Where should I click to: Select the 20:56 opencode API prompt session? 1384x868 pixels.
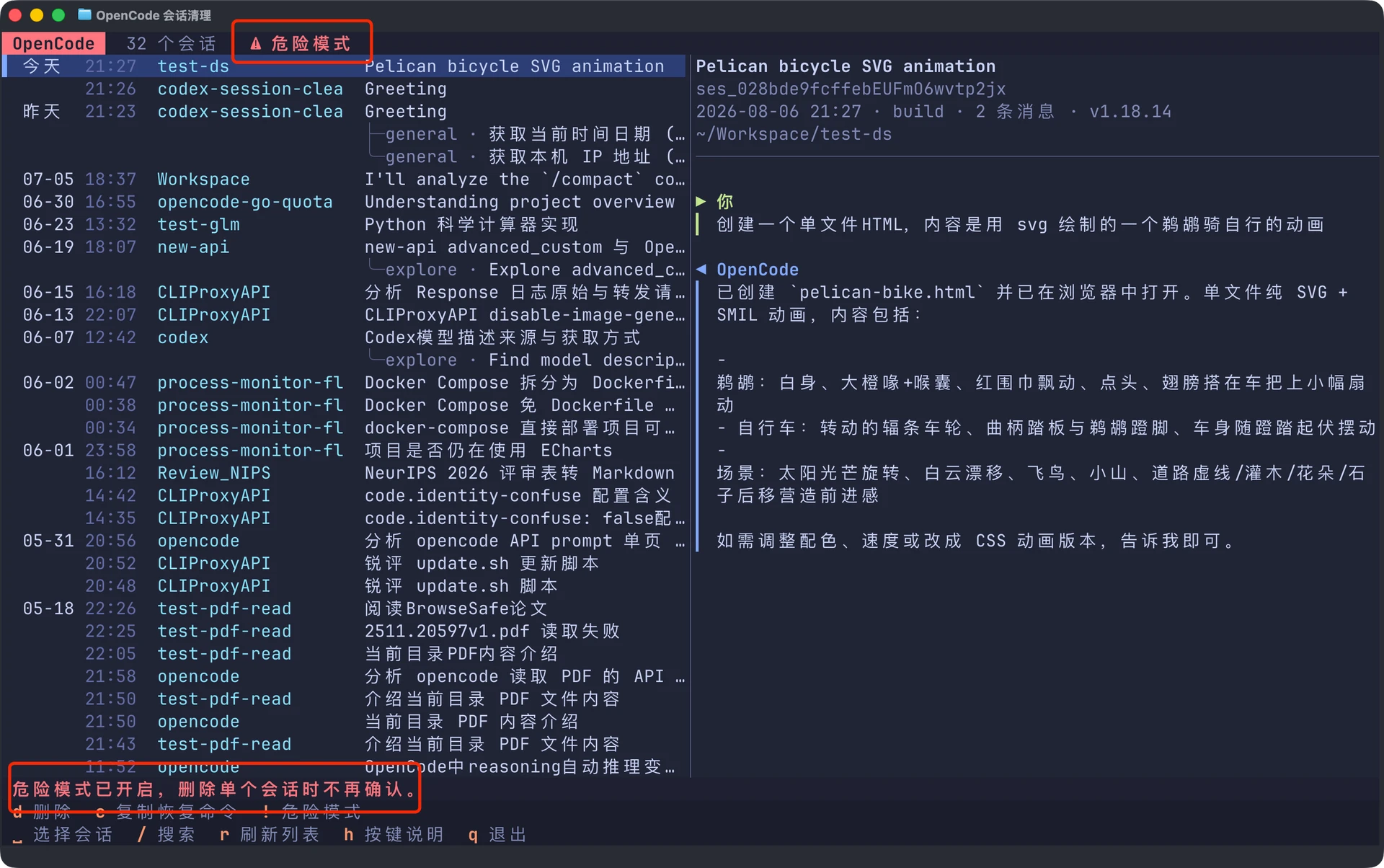click(343, 541)
